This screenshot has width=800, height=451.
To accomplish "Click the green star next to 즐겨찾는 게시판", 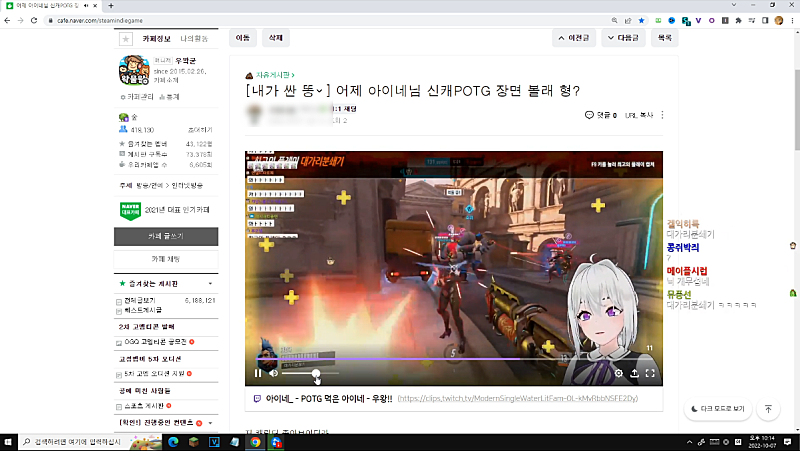I will point(122,283).
